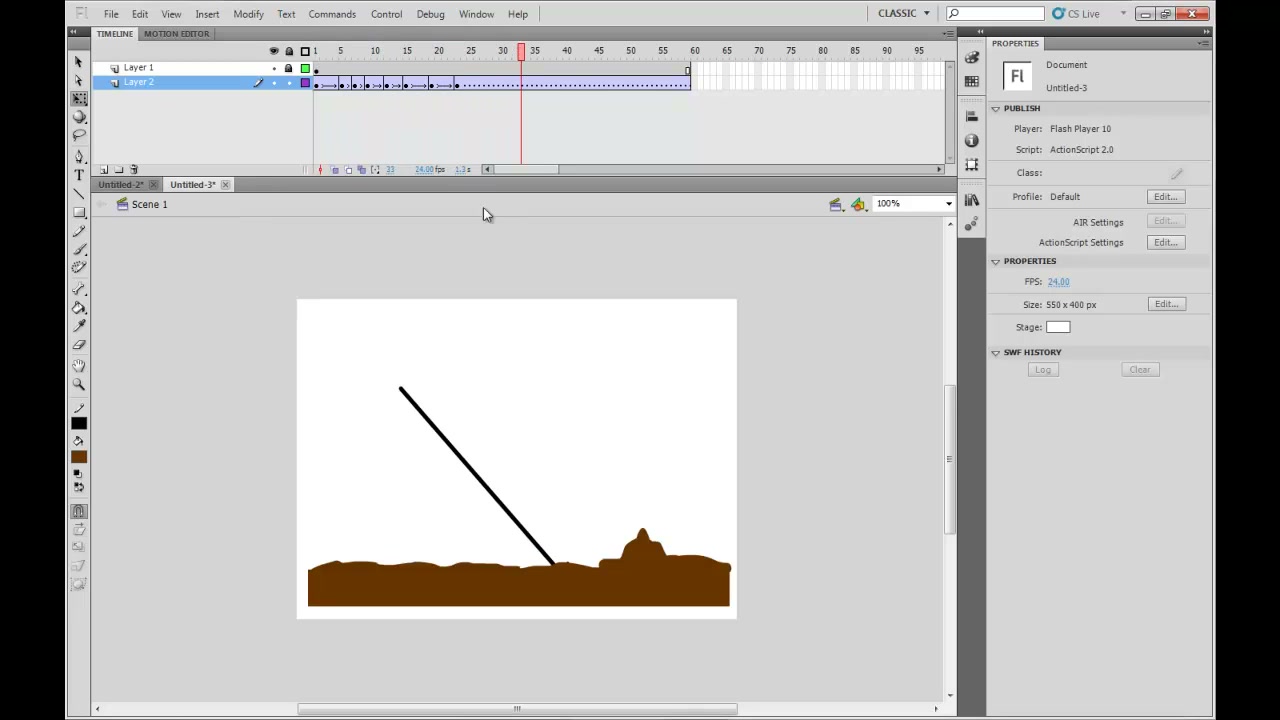
Task: Toggle visibility dot for Layer 2
Action: 274,82
